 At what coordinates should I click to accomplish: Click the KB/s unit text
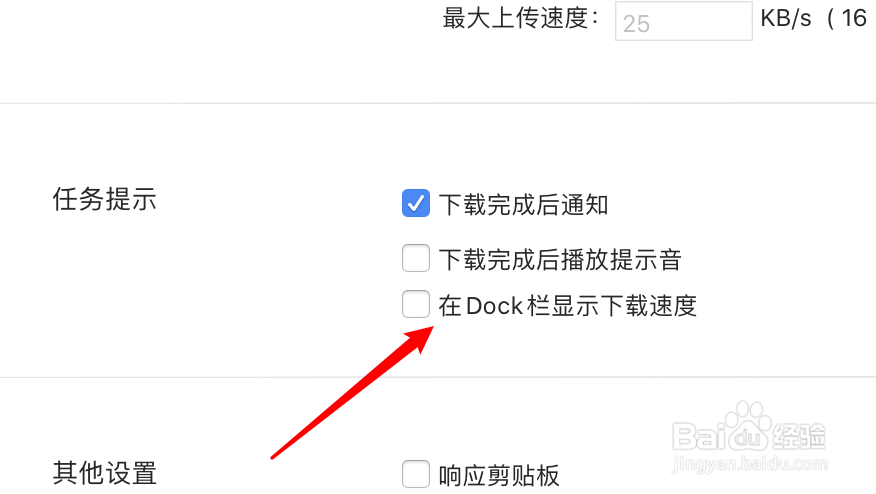tap(785, 18)
